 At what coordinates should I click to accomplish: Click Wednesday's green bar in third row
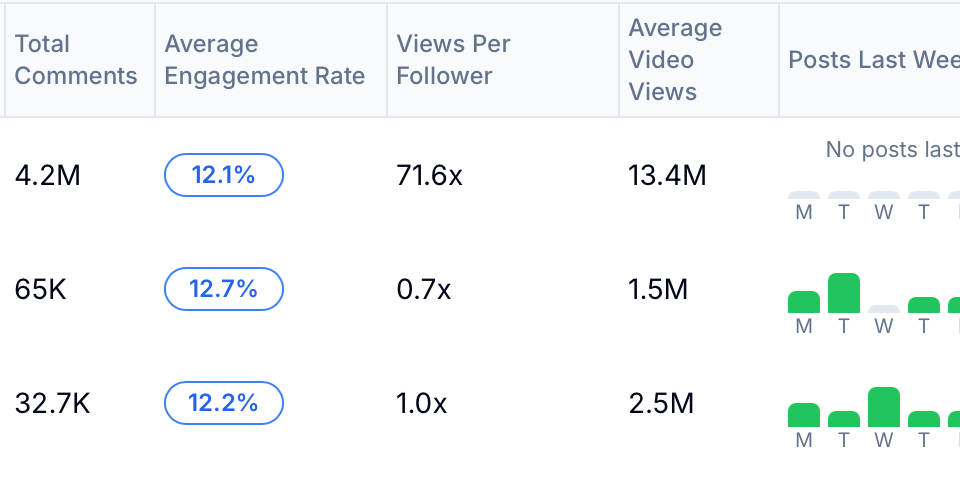(x=884, y=407)
